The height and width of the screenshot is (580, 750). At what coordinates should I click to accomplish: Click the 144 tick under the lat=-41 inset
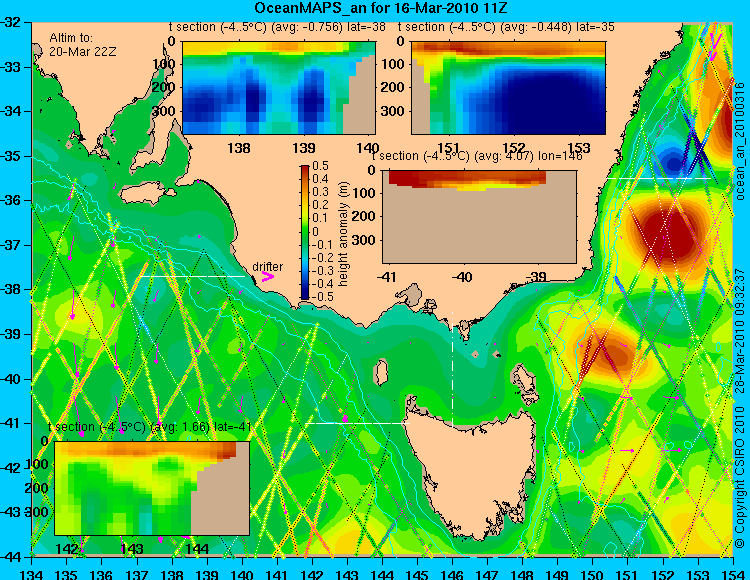click(x=197, y=548)
